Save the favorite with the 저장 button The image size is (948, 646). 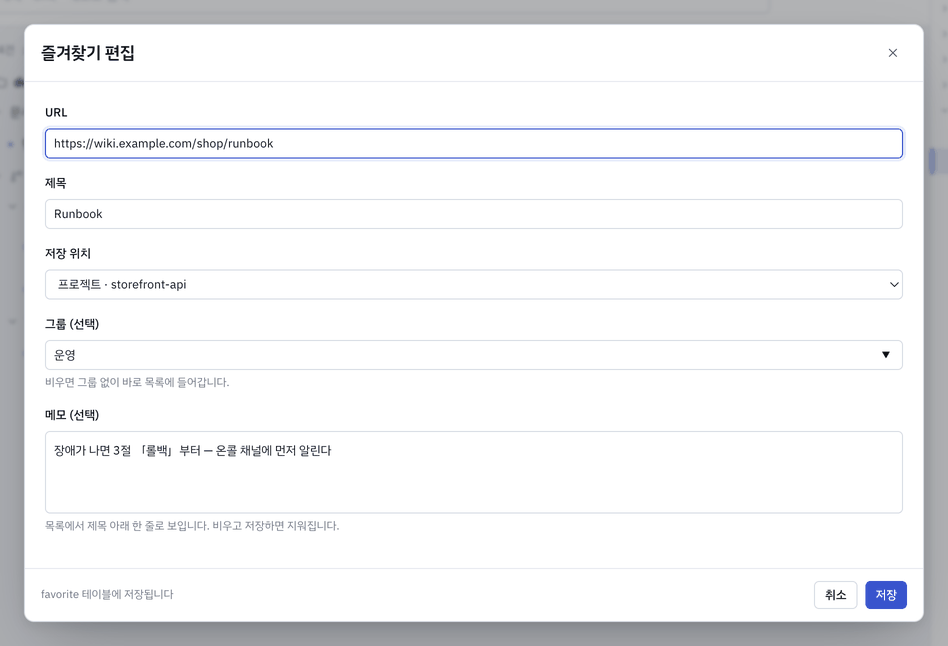886,595
